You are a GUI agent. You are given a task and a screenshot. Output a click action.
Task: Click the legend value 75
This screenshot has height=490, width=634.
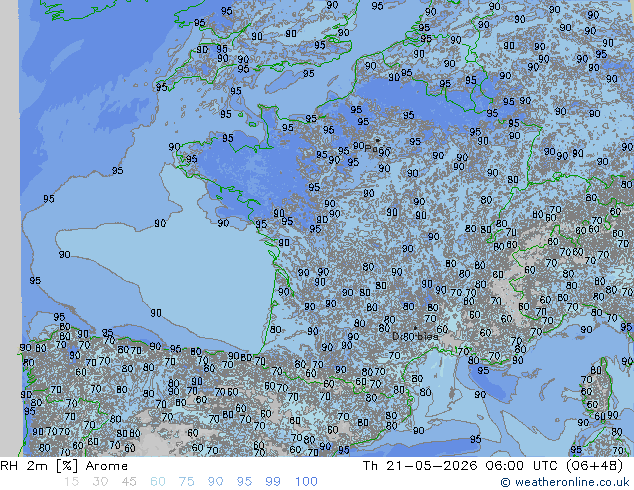click(186, 482)
